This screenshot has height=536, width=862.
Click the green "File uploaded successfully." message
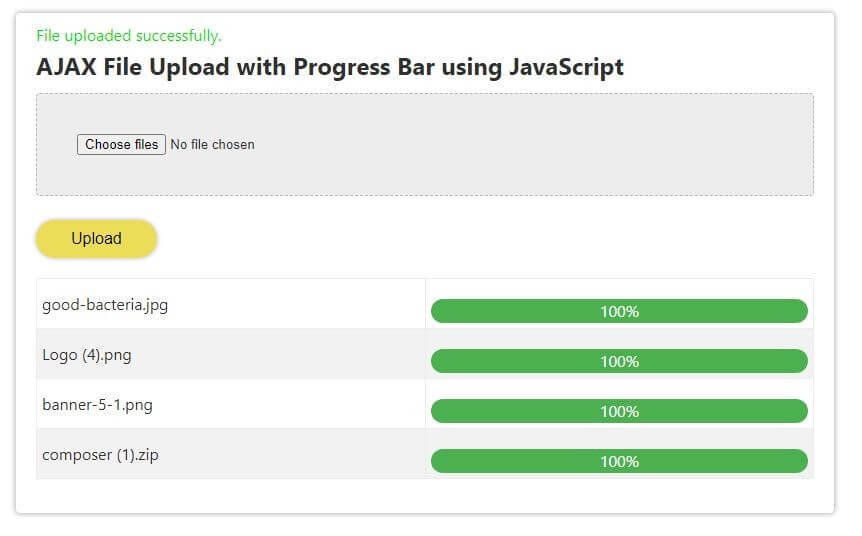pyautogui.click(x=129, y=36)
